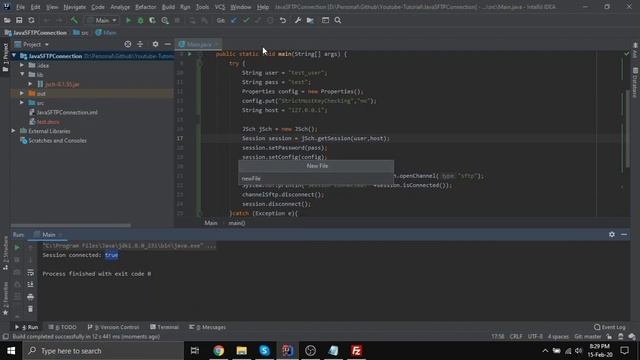The image size is (640, 360).
Task: Collapse all in the Project panel
Action: 140,44
